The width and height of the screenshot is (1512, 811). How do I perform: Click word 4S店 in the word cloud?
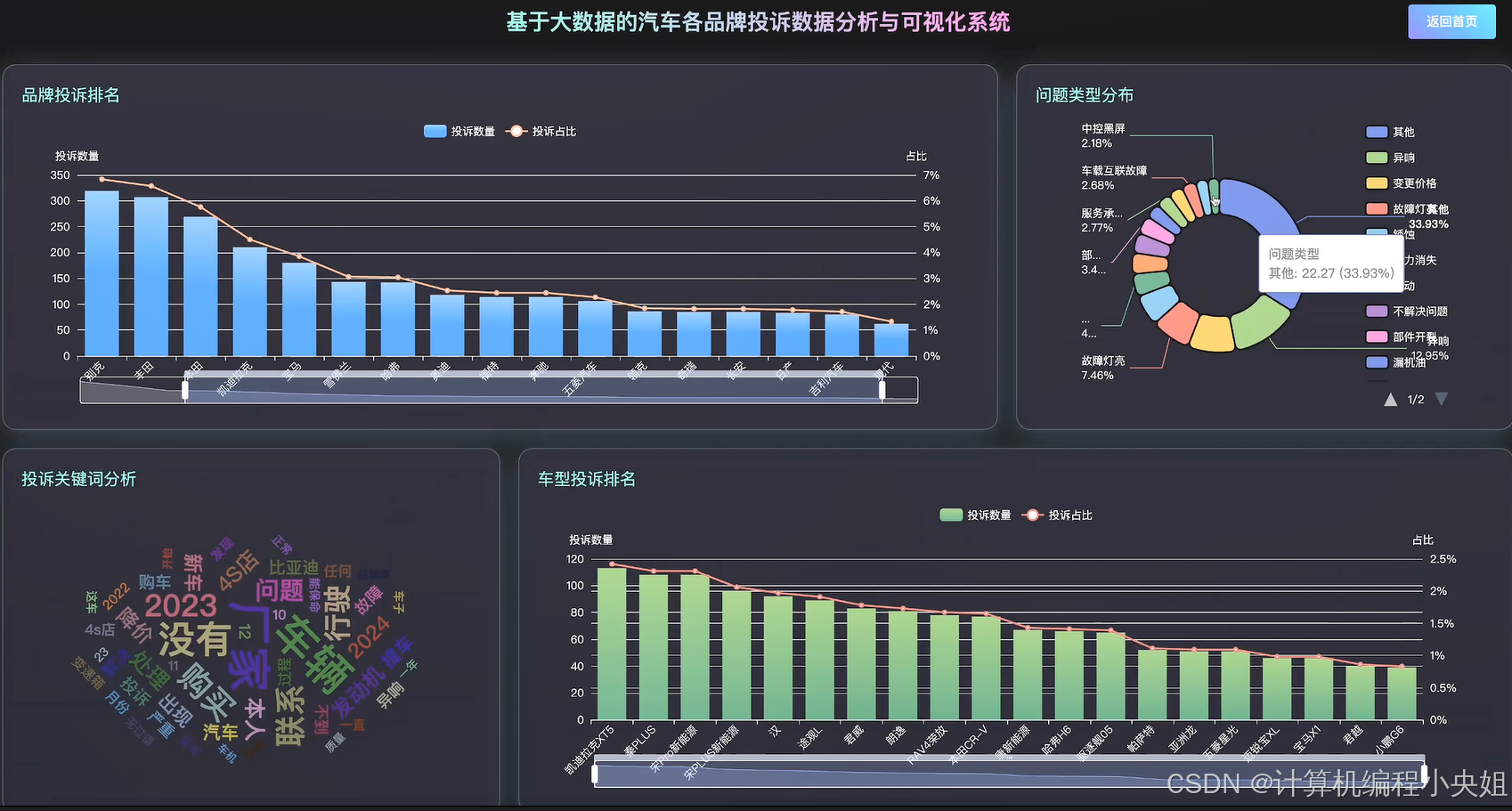point(238,570)
